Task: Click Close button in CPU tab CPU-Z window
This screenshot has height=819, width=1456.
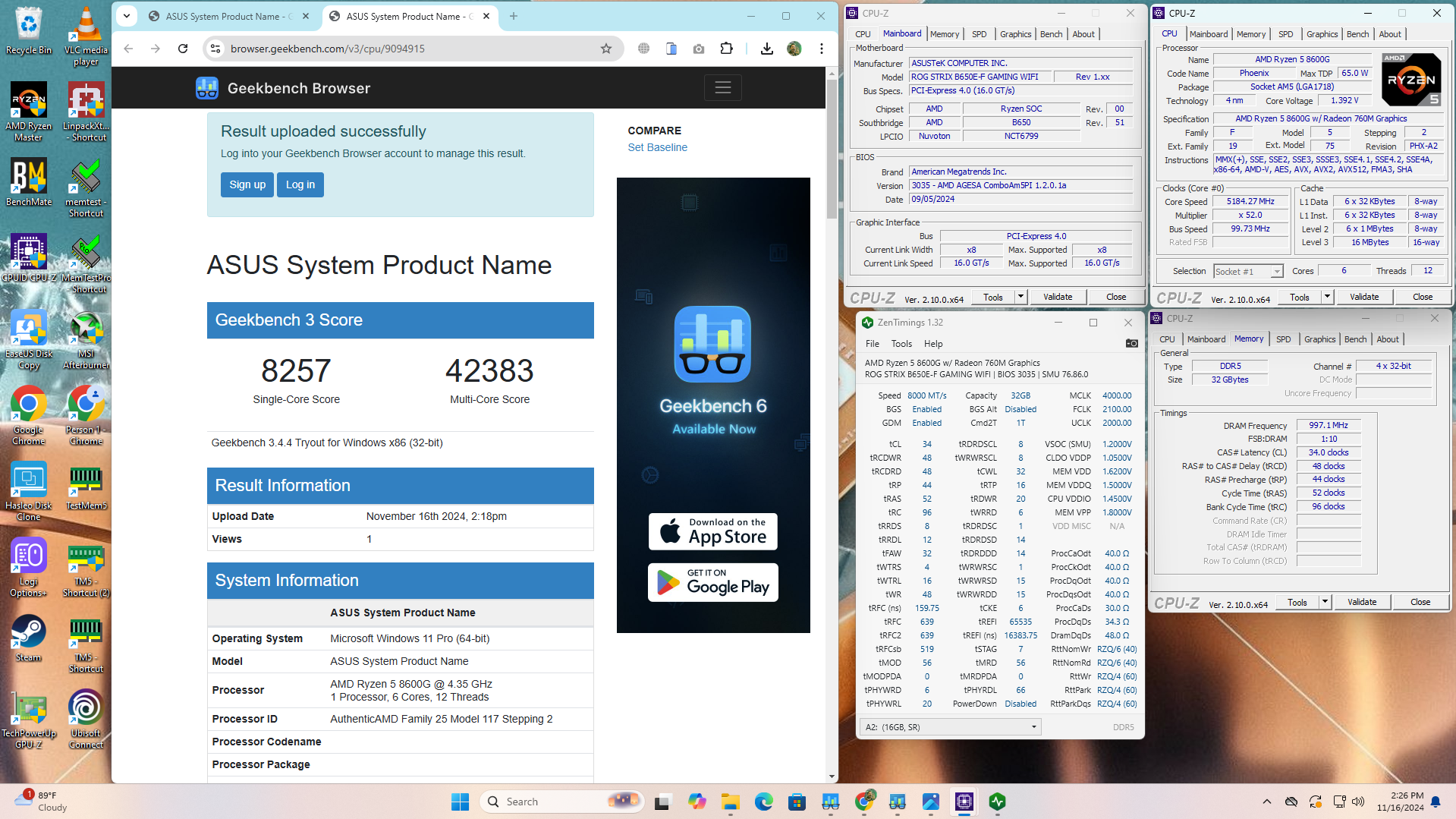Action: click(x=1423, y=297)
